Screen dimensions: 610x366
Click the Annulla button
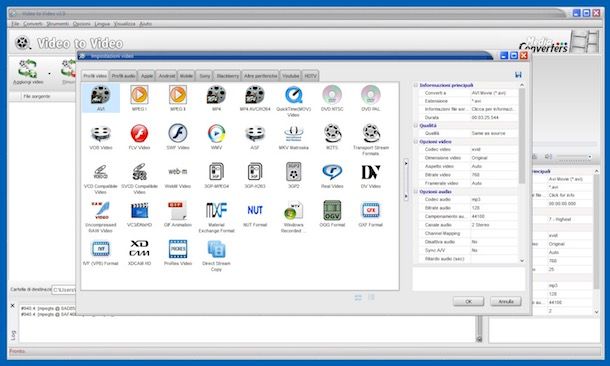coord(506,301)
